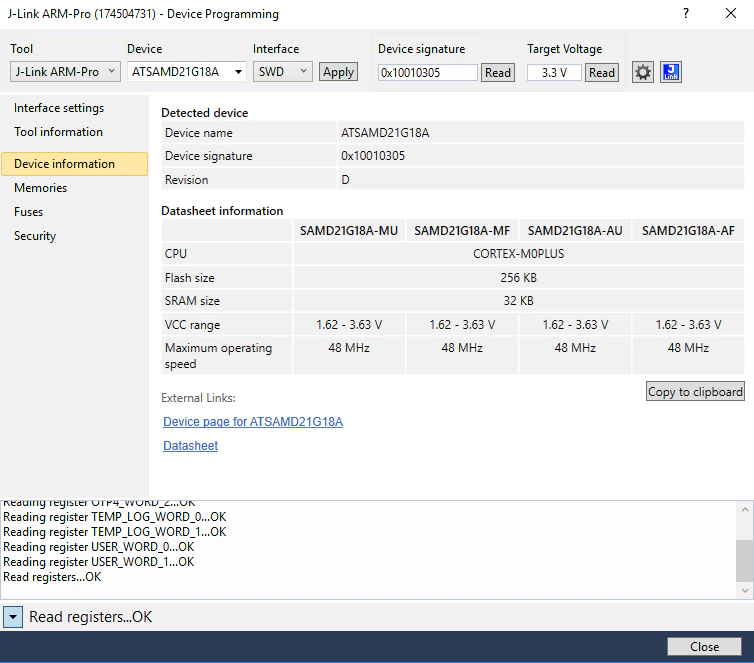This screenshot has height=663, width=754.
Task: Close the dialog with the X button
Action: (730, 13)
